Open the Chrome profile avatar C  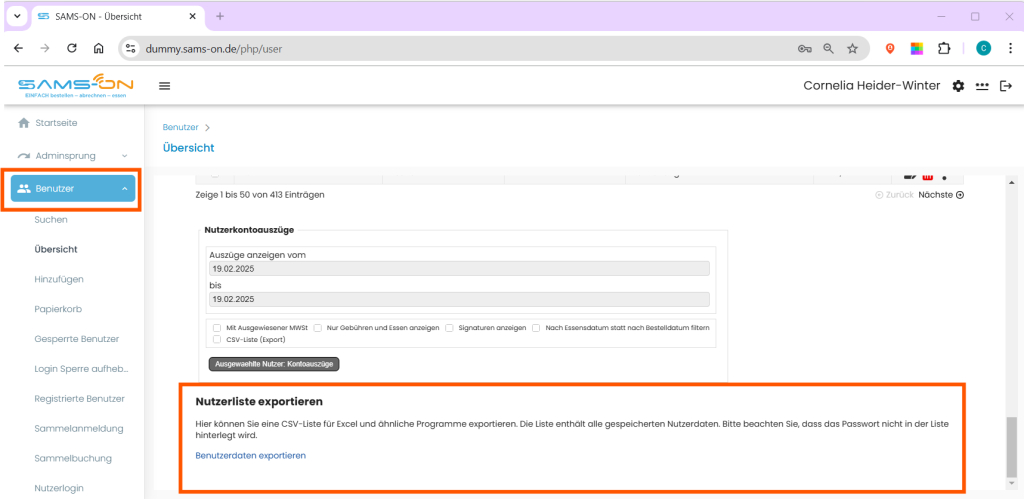983,48
